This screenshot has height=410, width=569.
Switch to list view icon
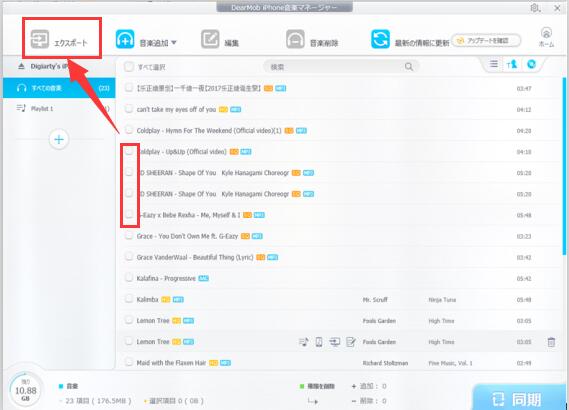tap(494, 64)
